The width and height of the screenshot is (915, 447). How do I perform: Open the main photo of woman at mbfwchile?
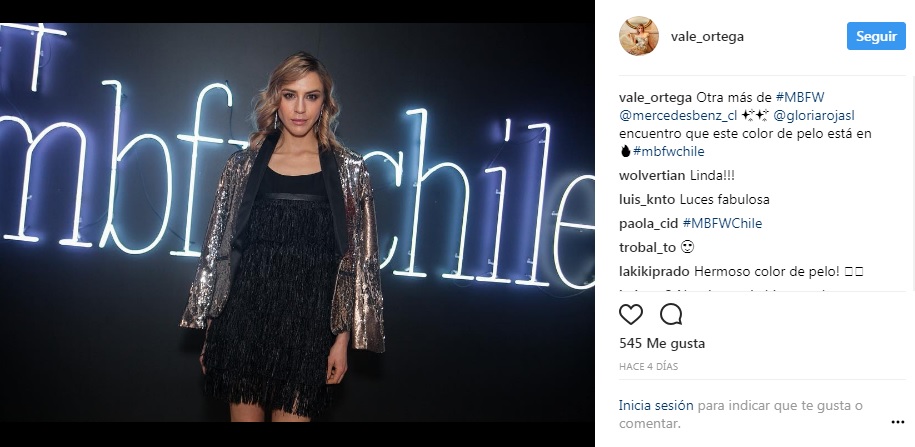(x=297, y=222)
